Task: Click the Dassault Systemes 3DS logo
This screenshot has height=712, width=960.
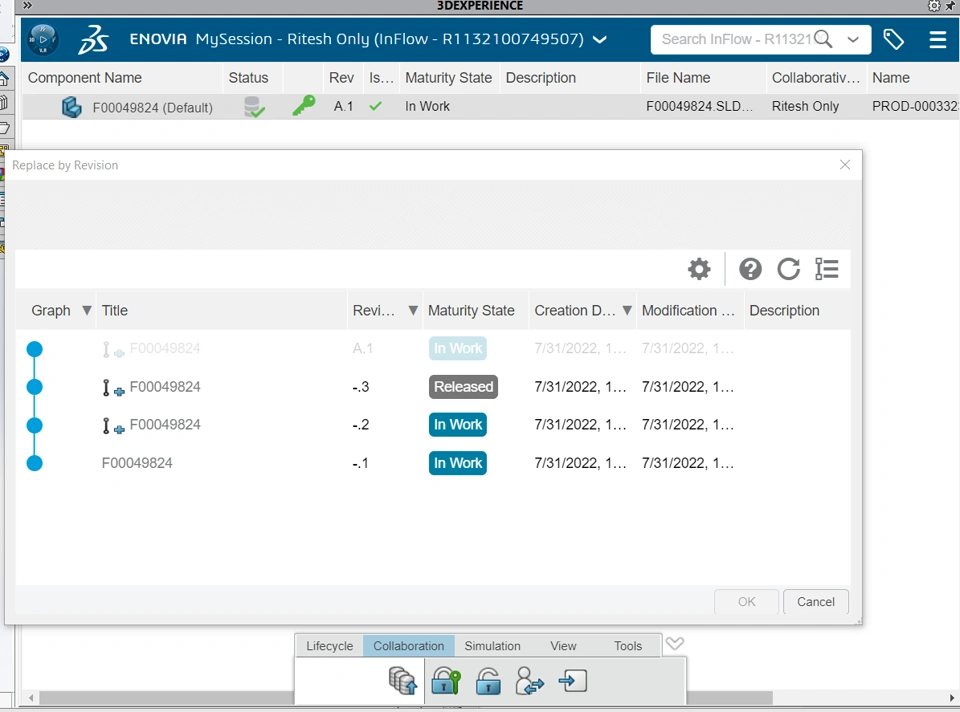Action: coord(93,40)
